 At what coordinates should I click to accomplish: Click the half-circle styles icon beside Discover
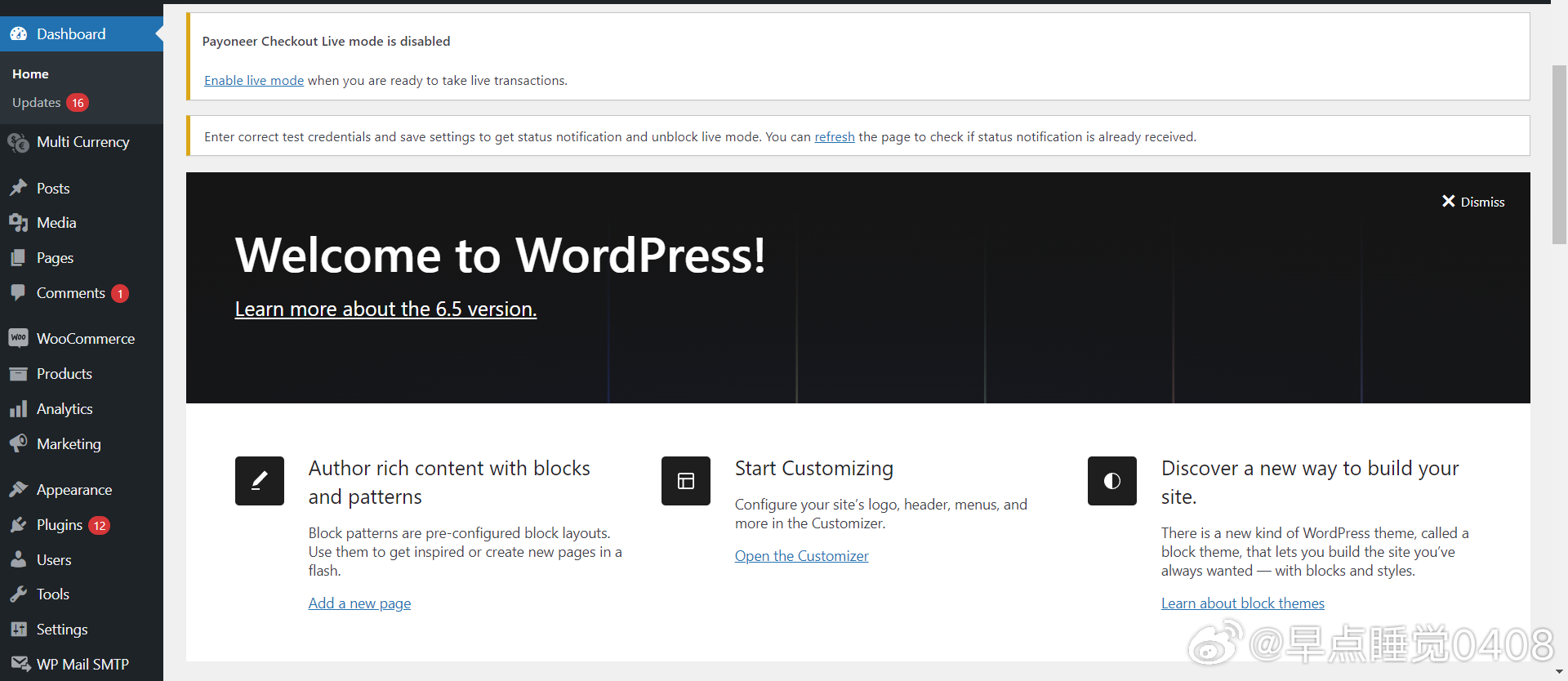pyautogui.click(x=1112, y=481)
